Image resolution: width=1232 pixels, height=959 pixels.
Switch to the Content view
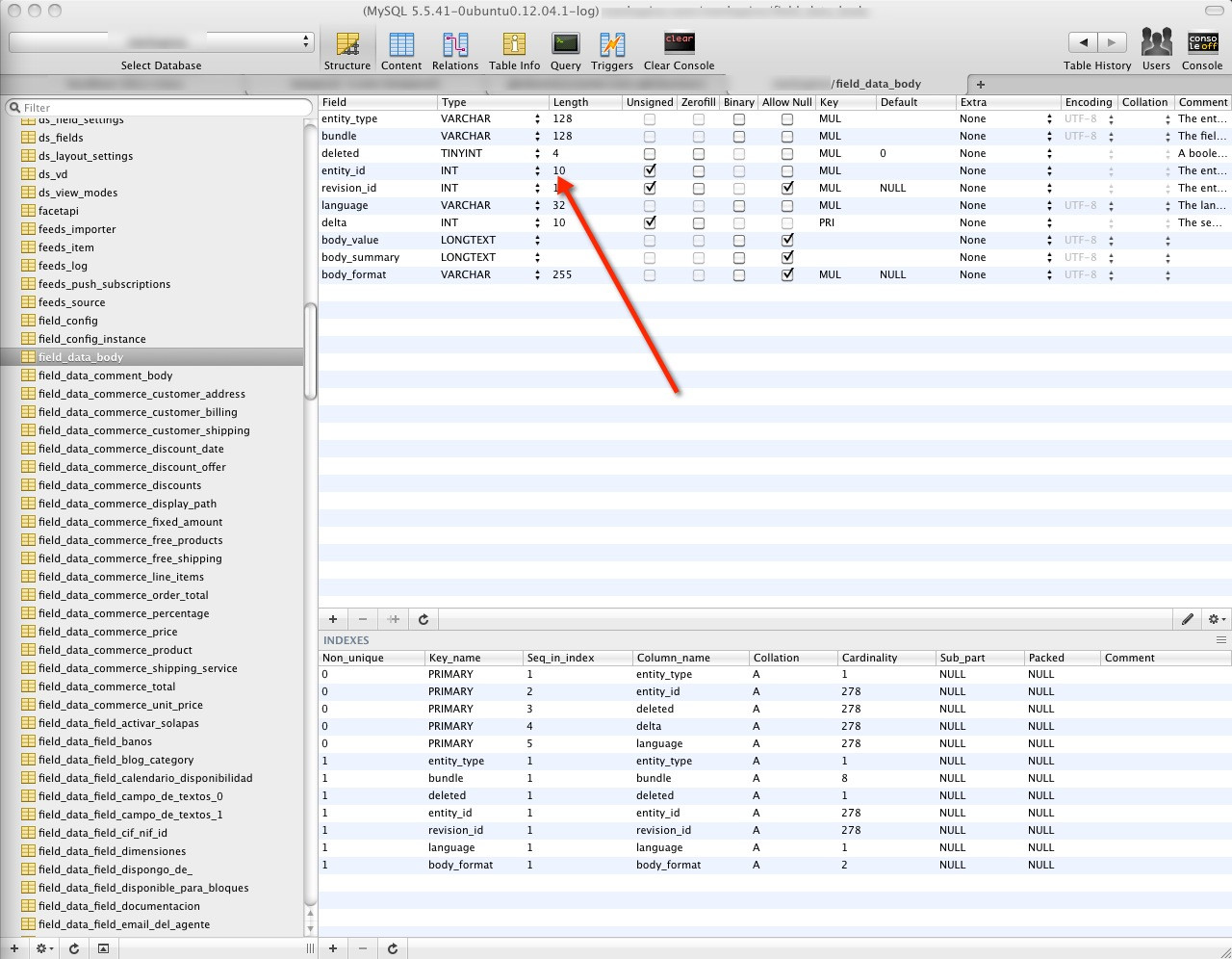(401, 51)
